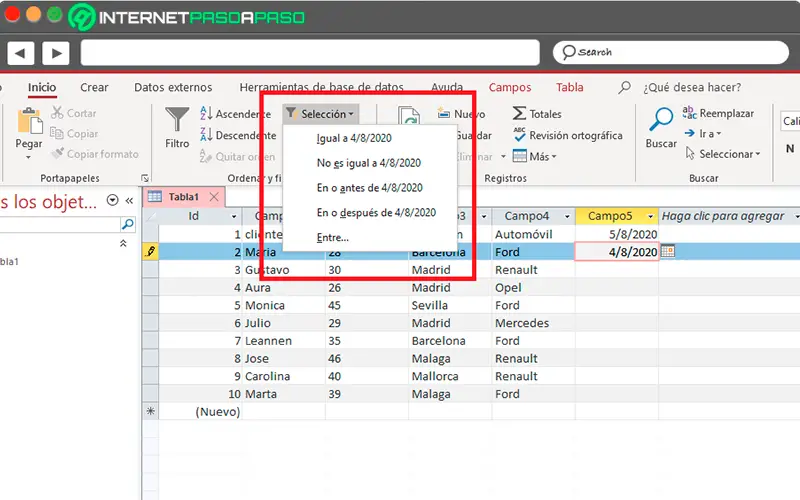Choose No es igual a 4/8/2020
The width and height of the screenshot is (800, 500).
click(x=369, y=163)
